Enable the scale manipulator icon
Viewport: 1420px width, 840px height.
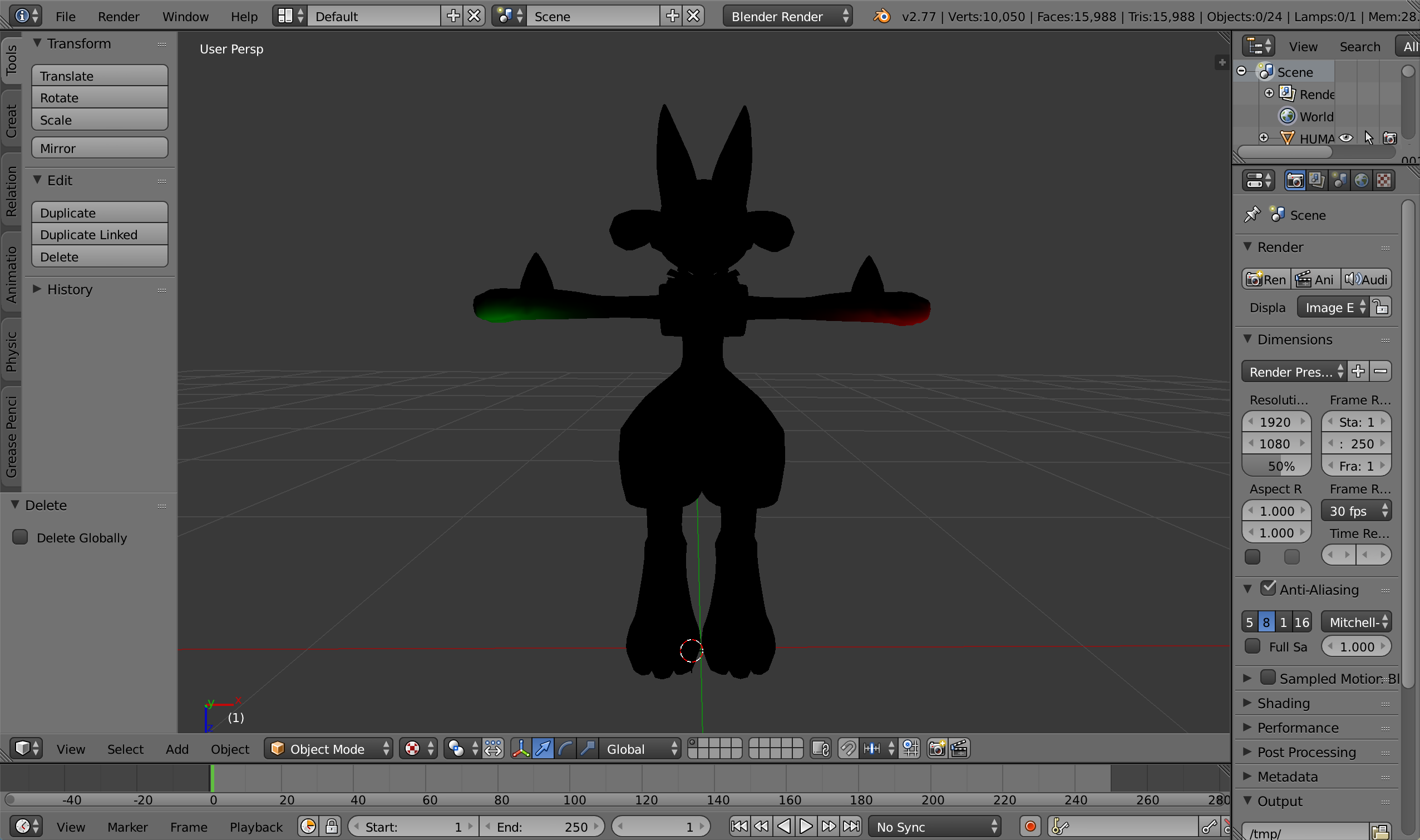click(x=587, y=748)
